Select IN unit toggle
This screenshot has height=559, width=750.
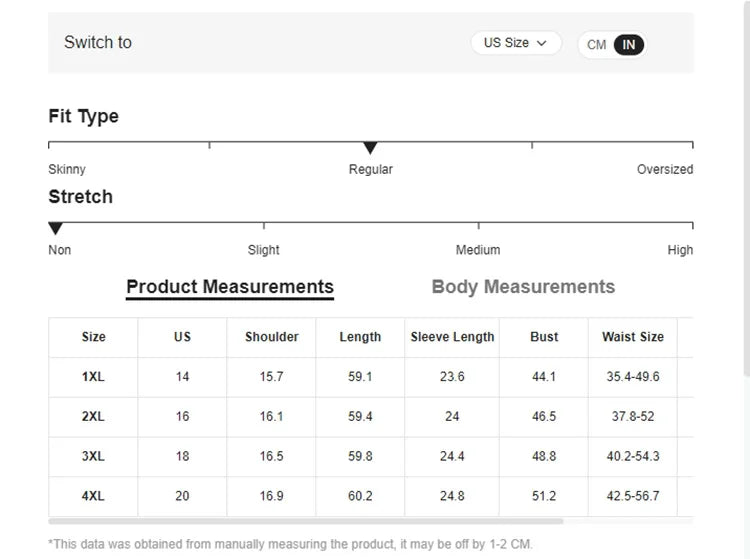[629, 45]
